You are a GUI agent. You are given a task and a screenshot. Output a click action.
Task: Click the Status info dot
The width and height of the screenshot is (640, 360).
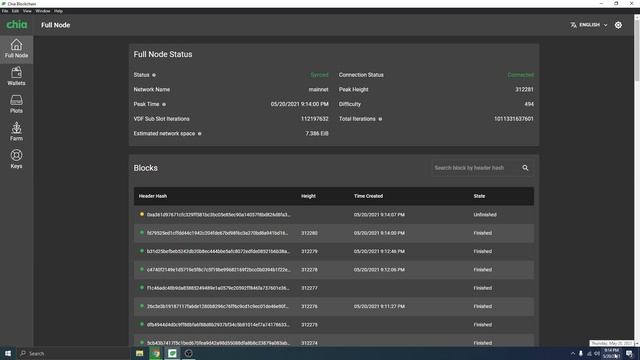coord(154,75)
